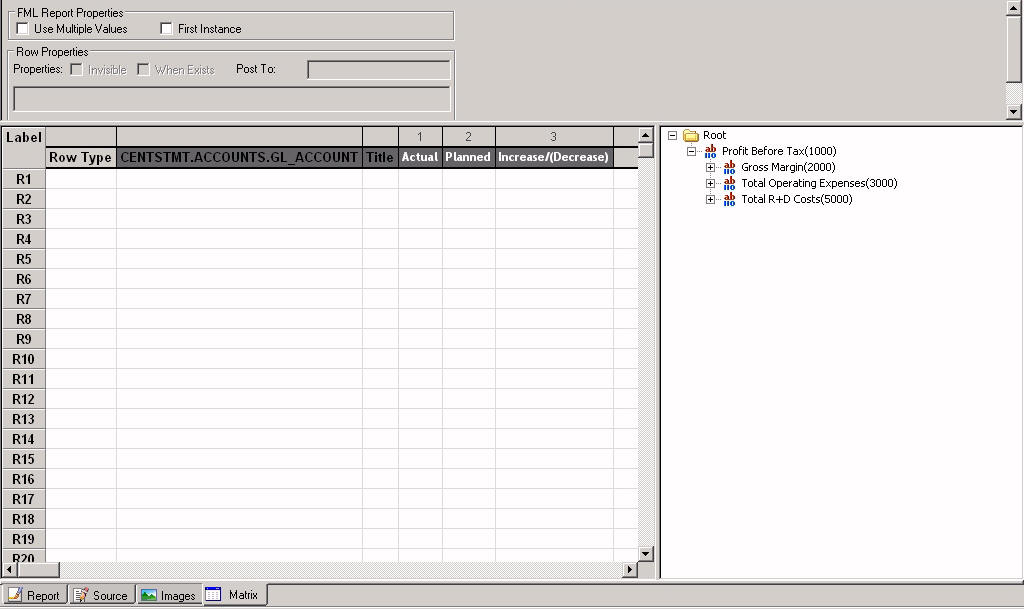Select the Matrix tab
Screen dimensions: 1024x609
coord(234,595)
